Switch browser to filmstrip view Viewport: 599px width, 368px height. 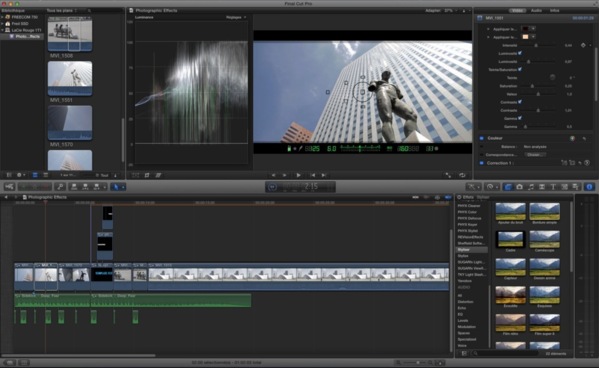35,175
